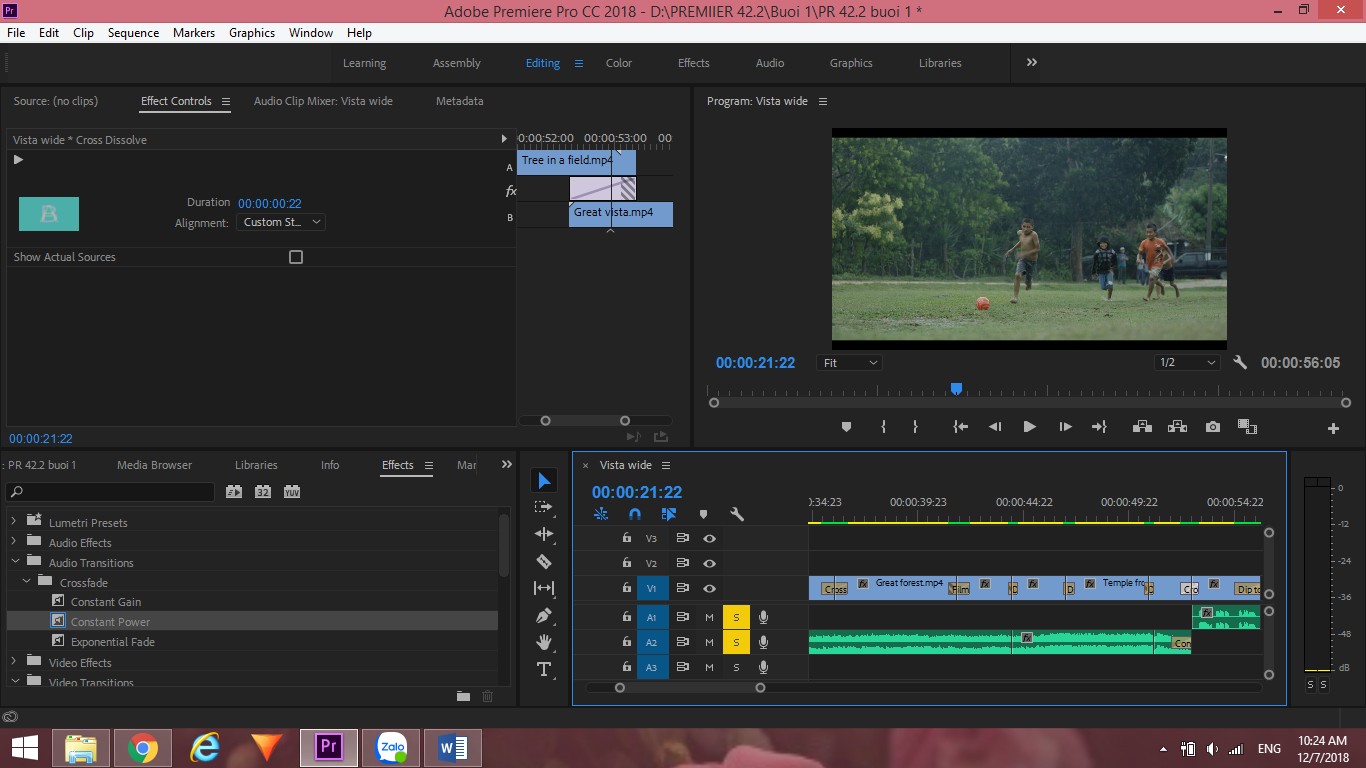The height and width of the screenshot is (768, 1366).
Task: Click the Duration timecode value
Action: tap(270, 203)
